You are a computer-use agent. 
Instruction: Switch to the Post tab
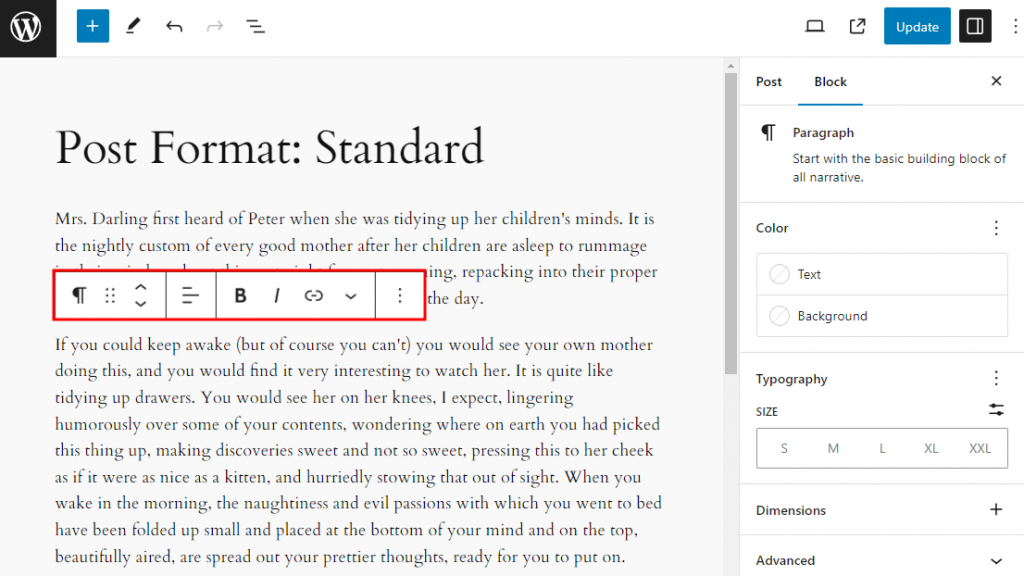click(x=768, y=81)
